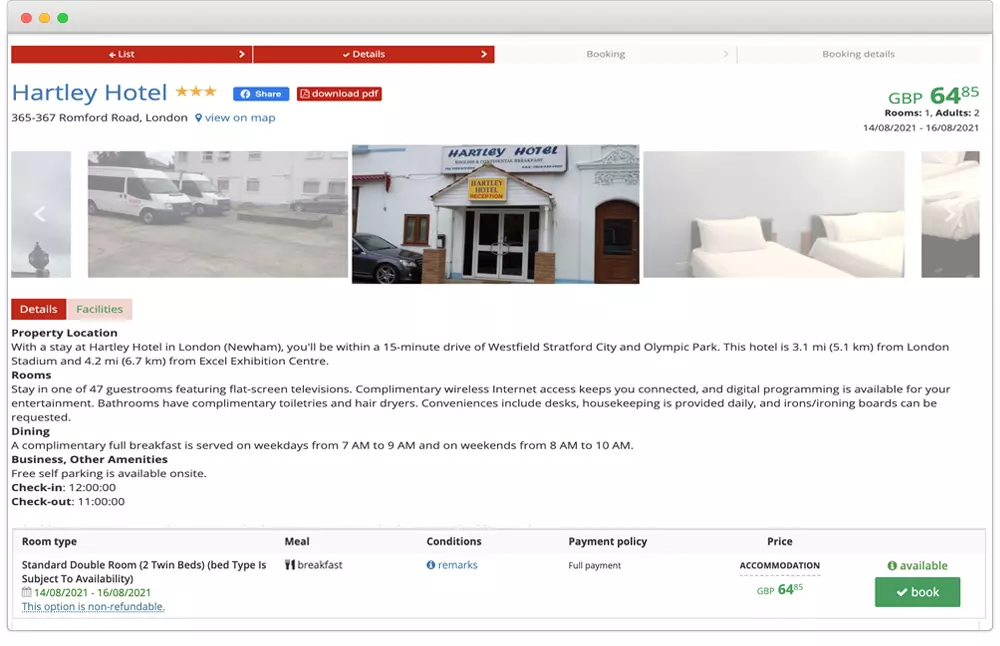Click the three-star hotel rating
The image size is (1000, 646).
pyautogui.click(x=196, y=92)
